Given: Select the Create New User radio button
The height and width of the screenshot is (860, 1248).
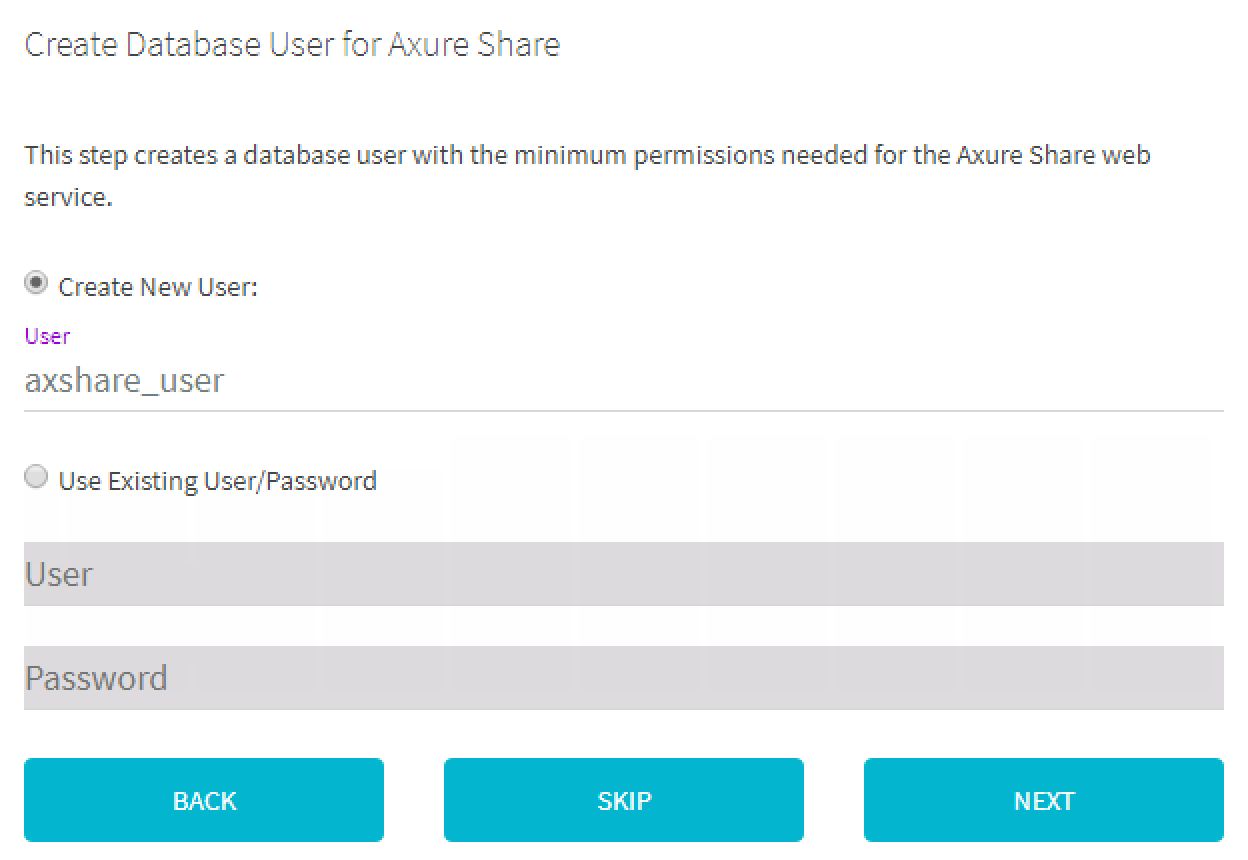Looking at the screenshot, I should click(36, 284).
